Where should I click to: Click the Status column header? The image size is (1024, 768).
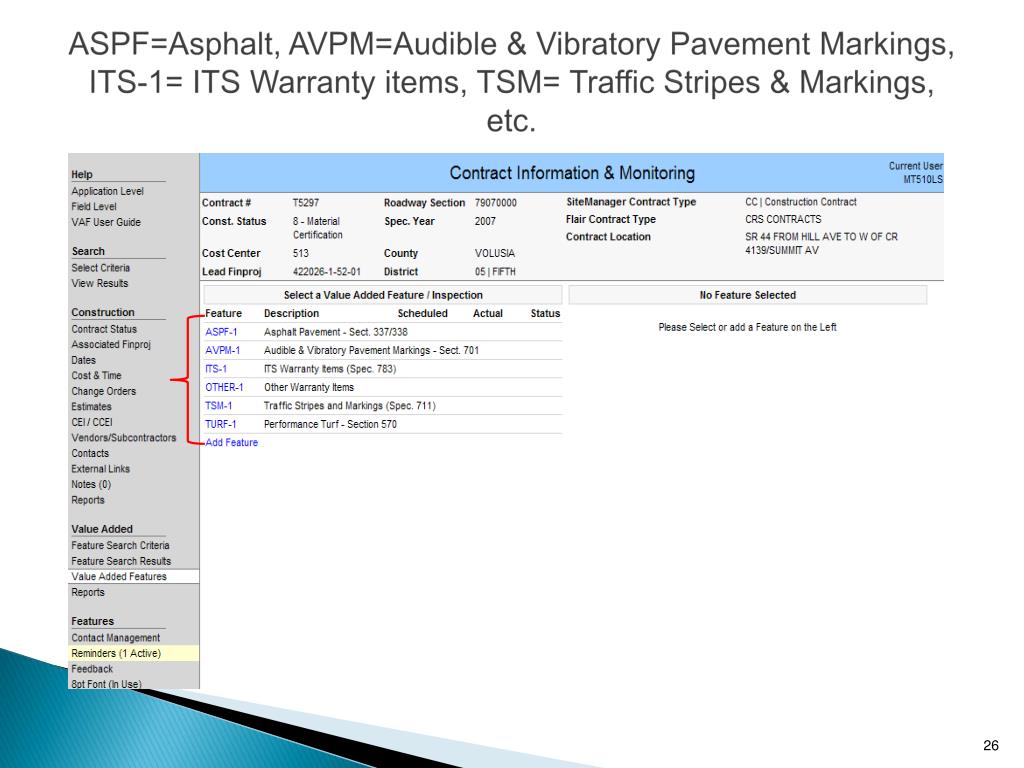click(x=545, y=313)
